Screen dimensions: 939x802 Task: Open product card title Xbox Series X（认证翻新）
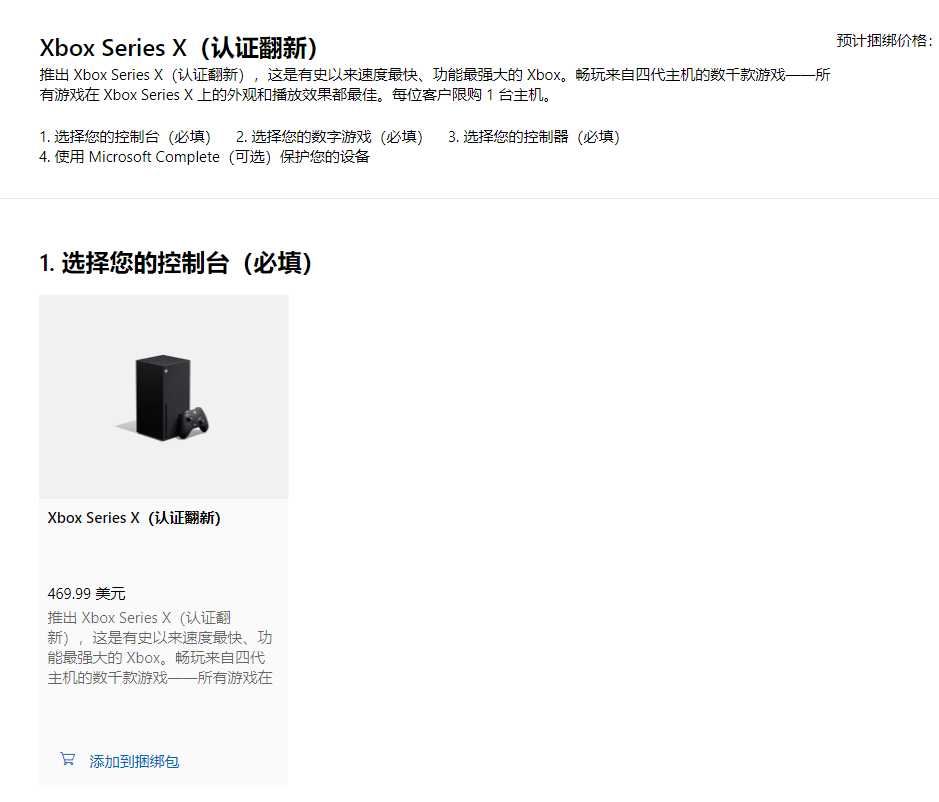pyautogui.click(x=134, y=517)
